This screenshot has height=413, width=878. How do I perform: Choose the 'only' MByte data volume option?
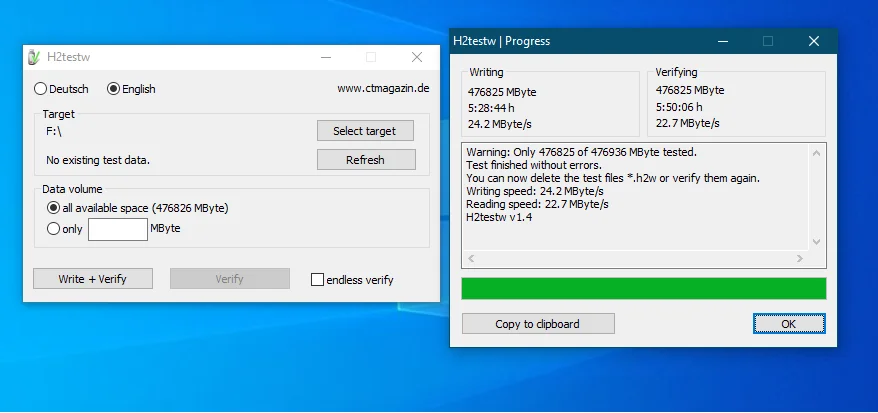65,229
